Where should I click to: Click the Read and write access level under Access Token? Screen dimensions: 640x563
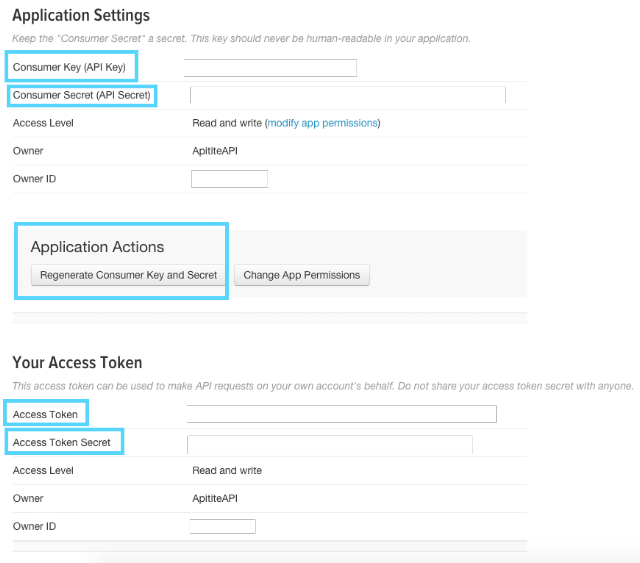click(x=227, y=470)
